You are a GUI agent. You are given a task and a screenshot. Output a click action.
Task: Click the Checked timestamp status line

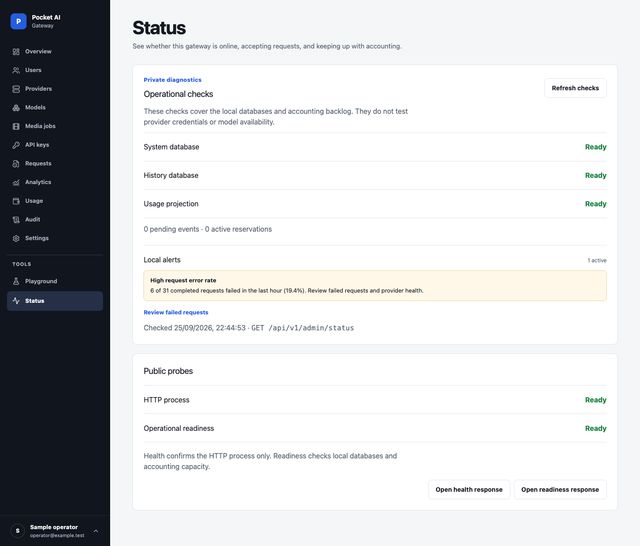pos(249,328)
